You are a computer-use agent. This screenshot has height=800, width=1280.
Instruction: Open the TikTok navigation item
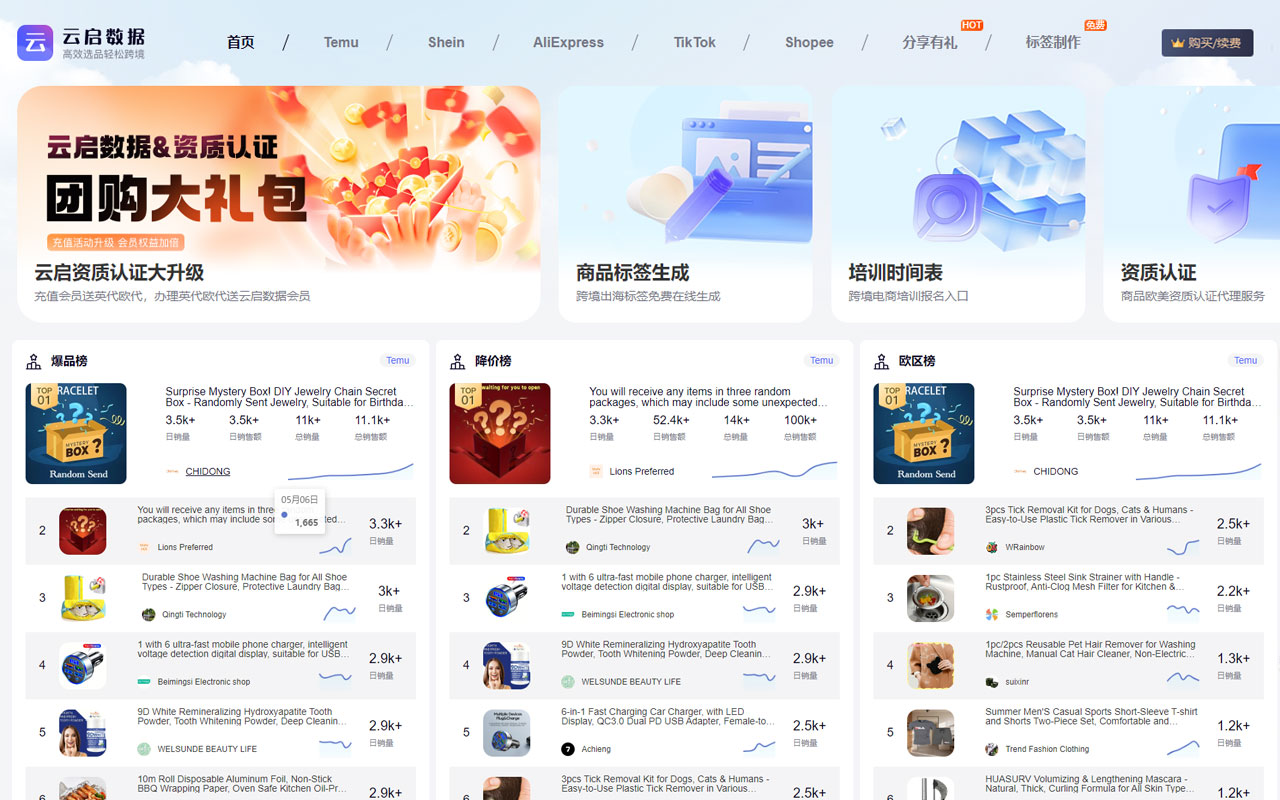(x=694, y=42)
